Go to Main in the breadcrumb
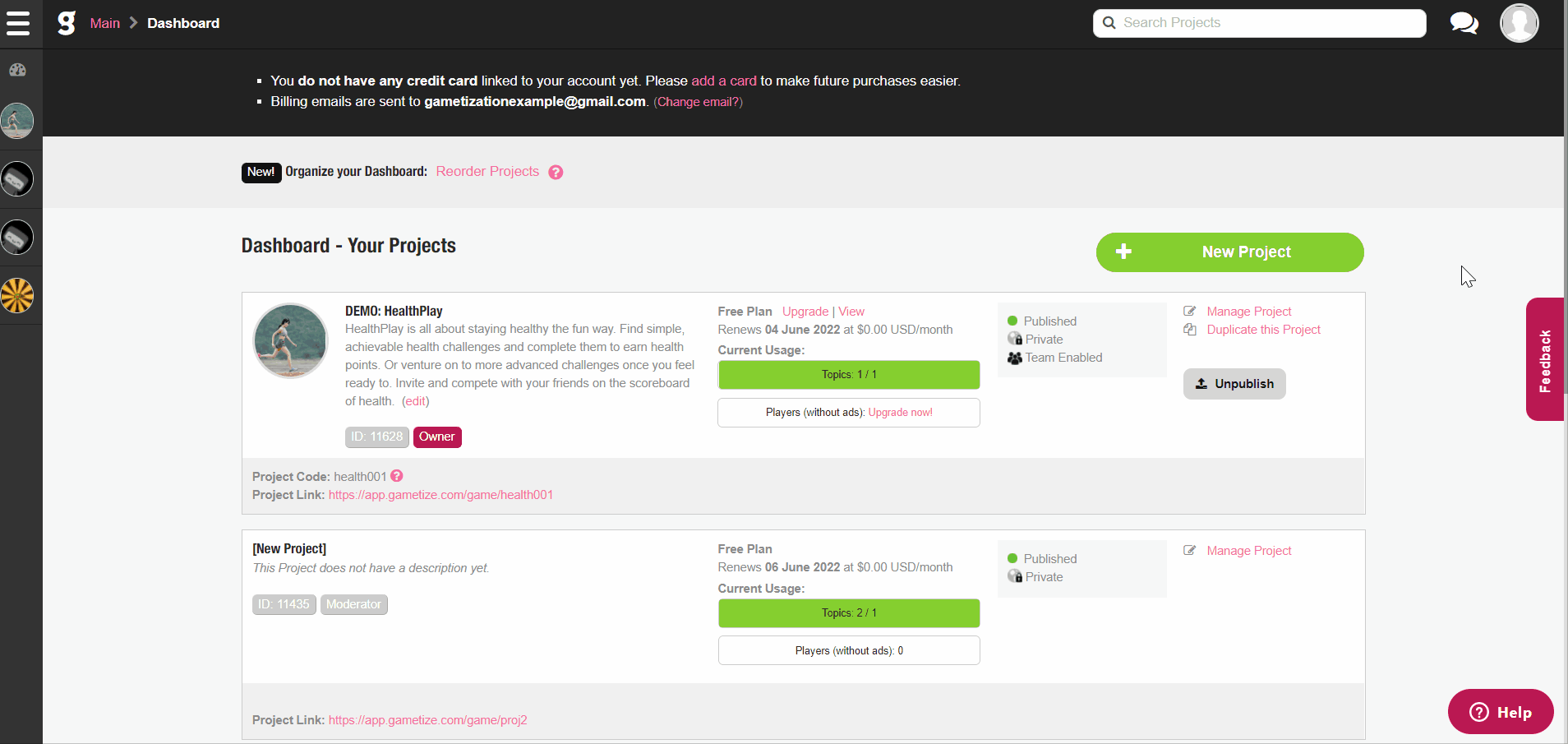This screenshot has height=744, width=1568. pyautogui.click(x=105, y=23)
